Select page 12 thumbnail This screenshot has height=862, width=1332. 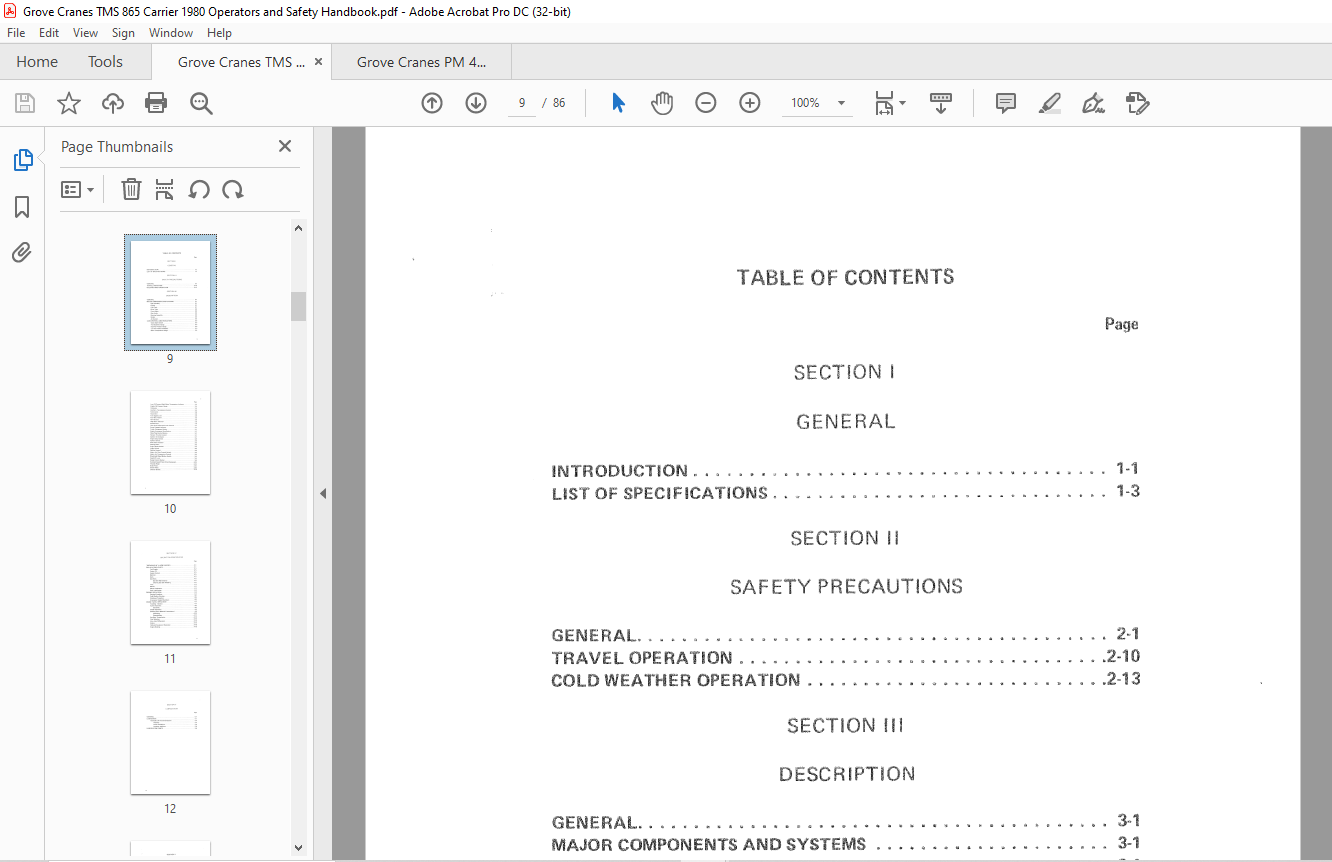[x=170, y=742]
